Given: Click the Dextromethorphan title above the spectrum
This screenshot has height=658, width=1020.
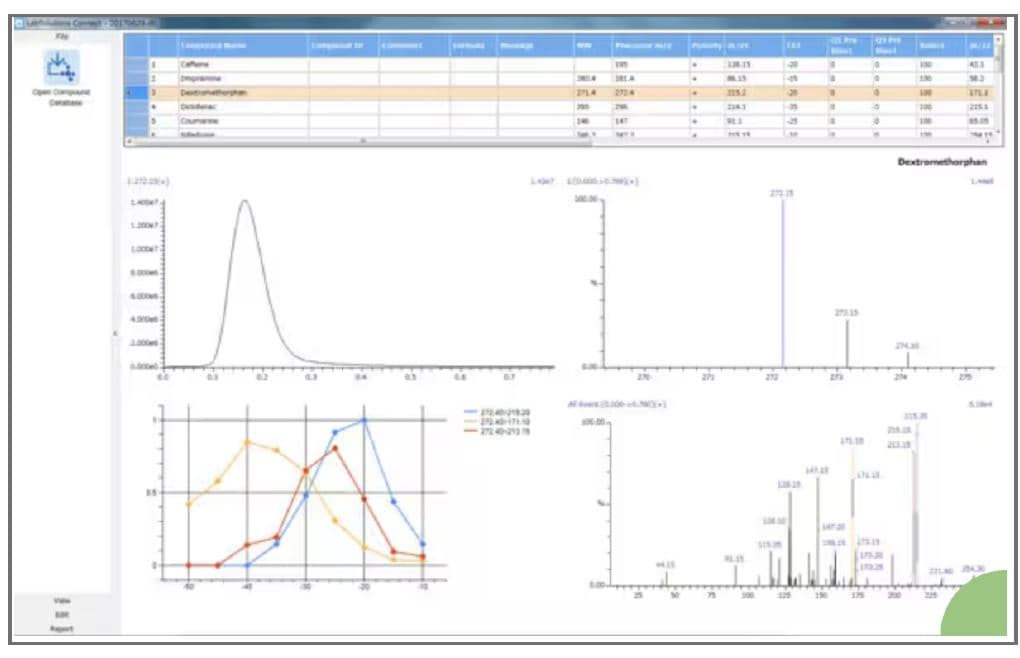Looking at the screenshot, I should coord(942,162).
